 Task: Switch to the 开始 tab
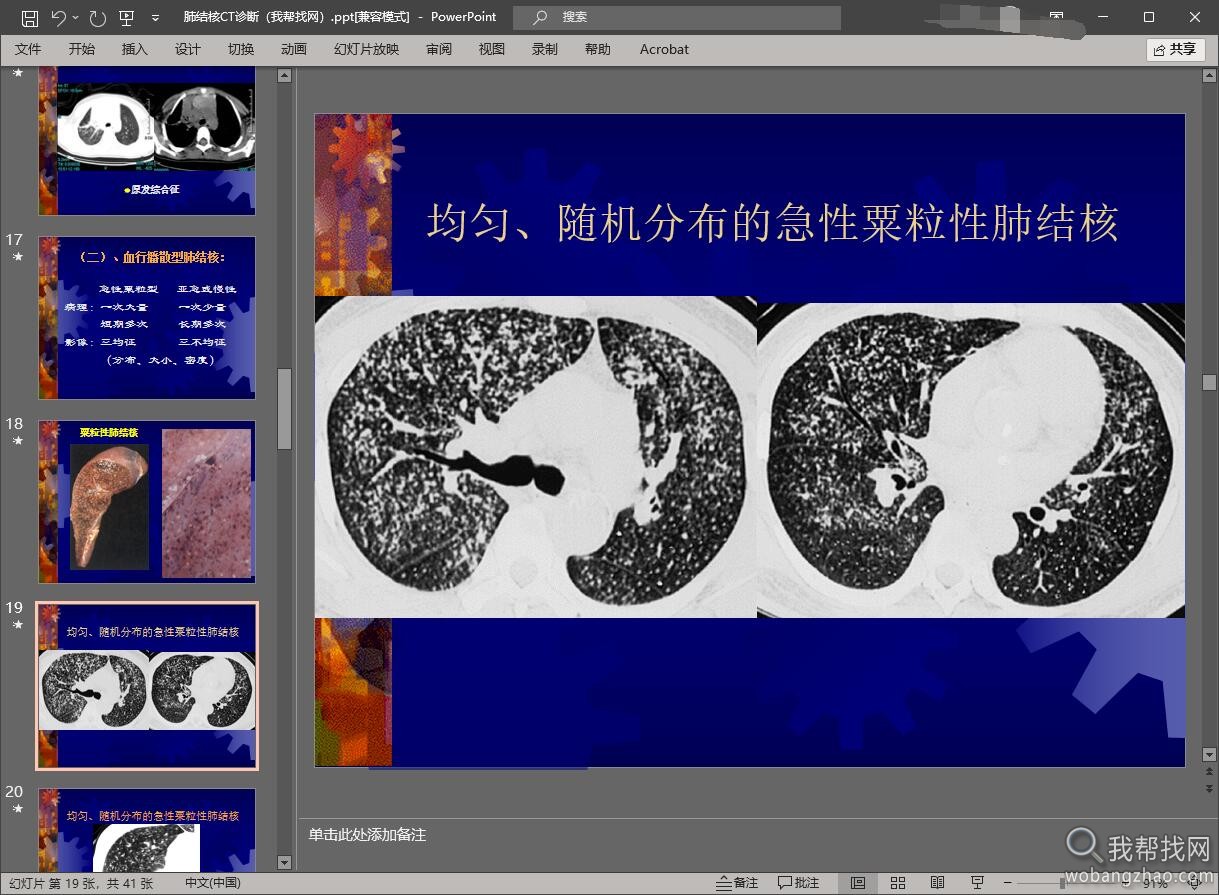(x=82, y=49)
